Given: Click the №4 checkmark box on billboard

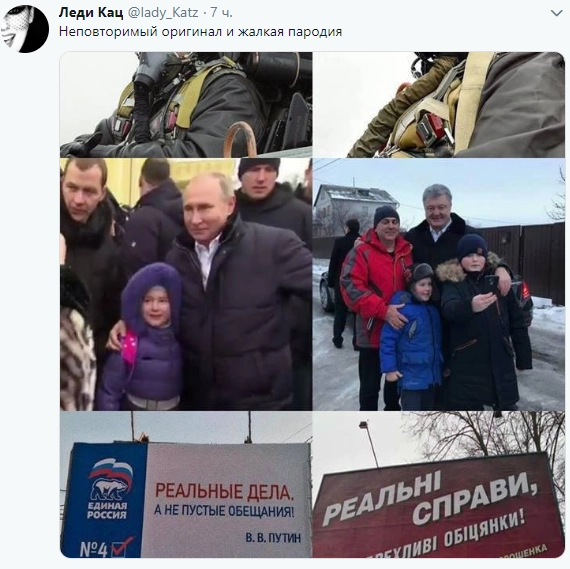Looking at the screenshot, I should (122, 548).
